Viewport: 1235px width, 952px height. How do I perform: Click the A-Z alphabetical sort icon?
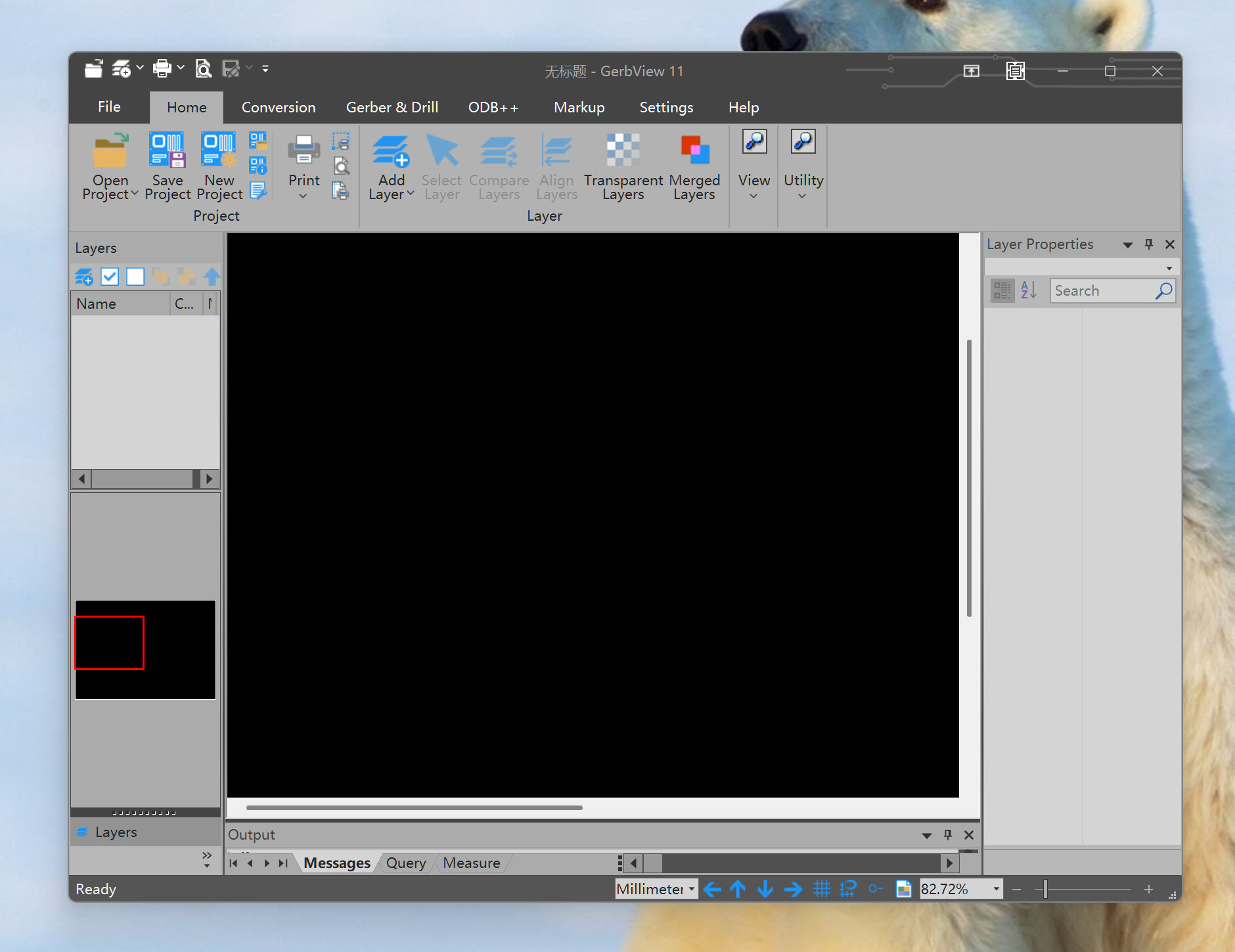point(1029,290)
